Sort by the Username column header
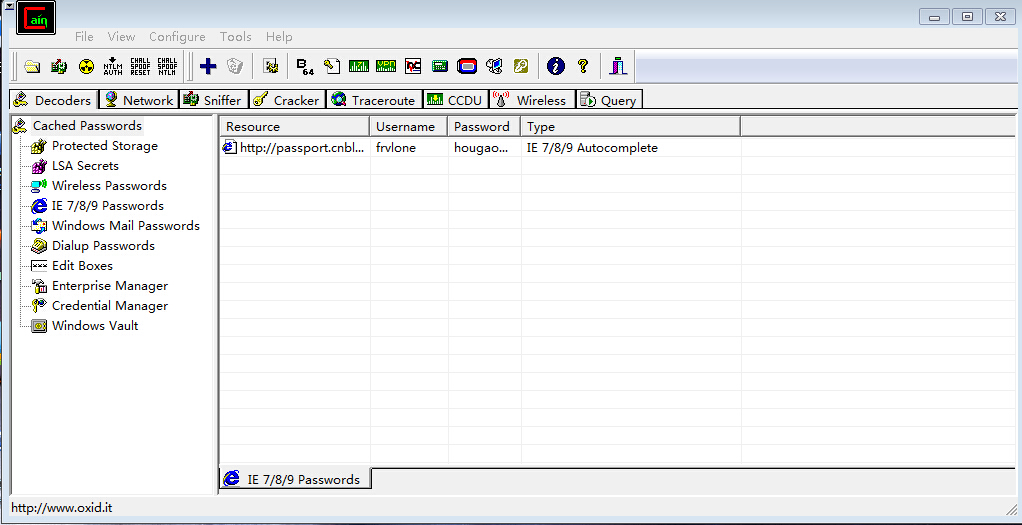Viewport: 1022px width, 525px height. coord(409,127)
